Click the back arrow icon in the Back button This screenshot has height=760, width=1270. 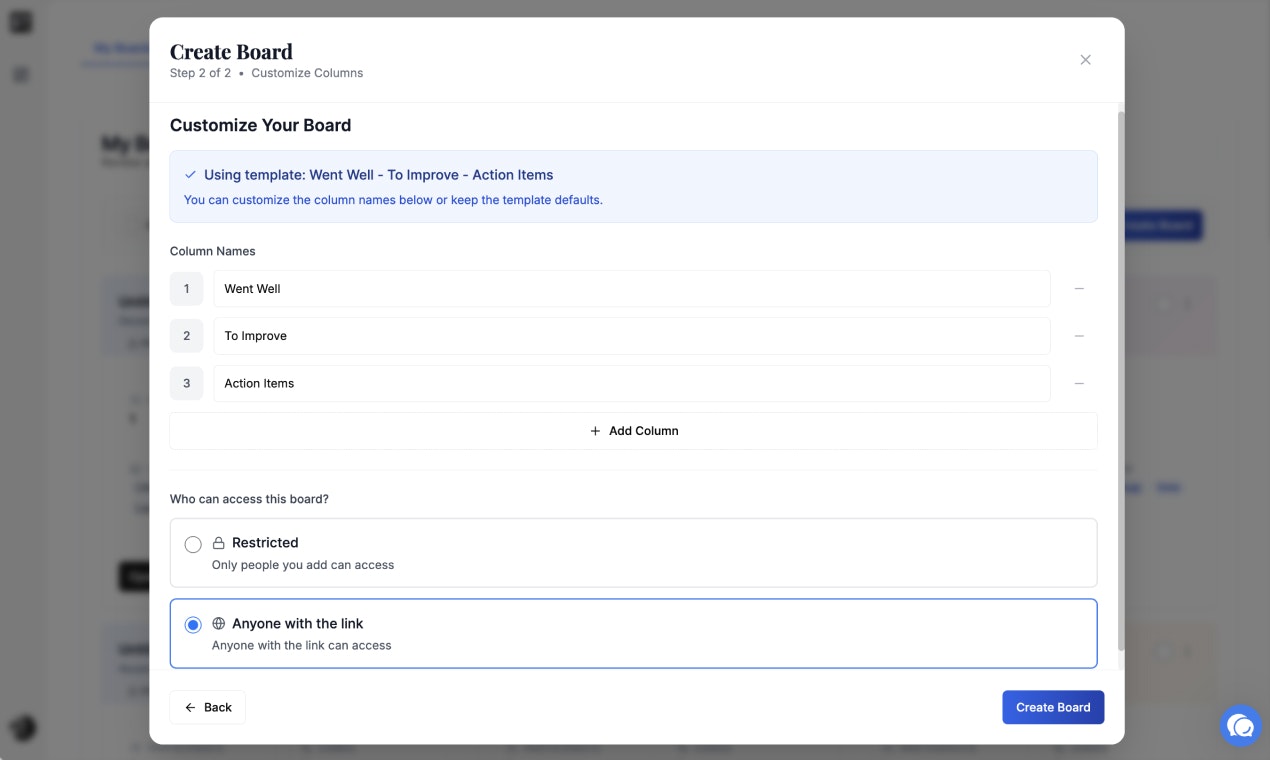[188, 707]
